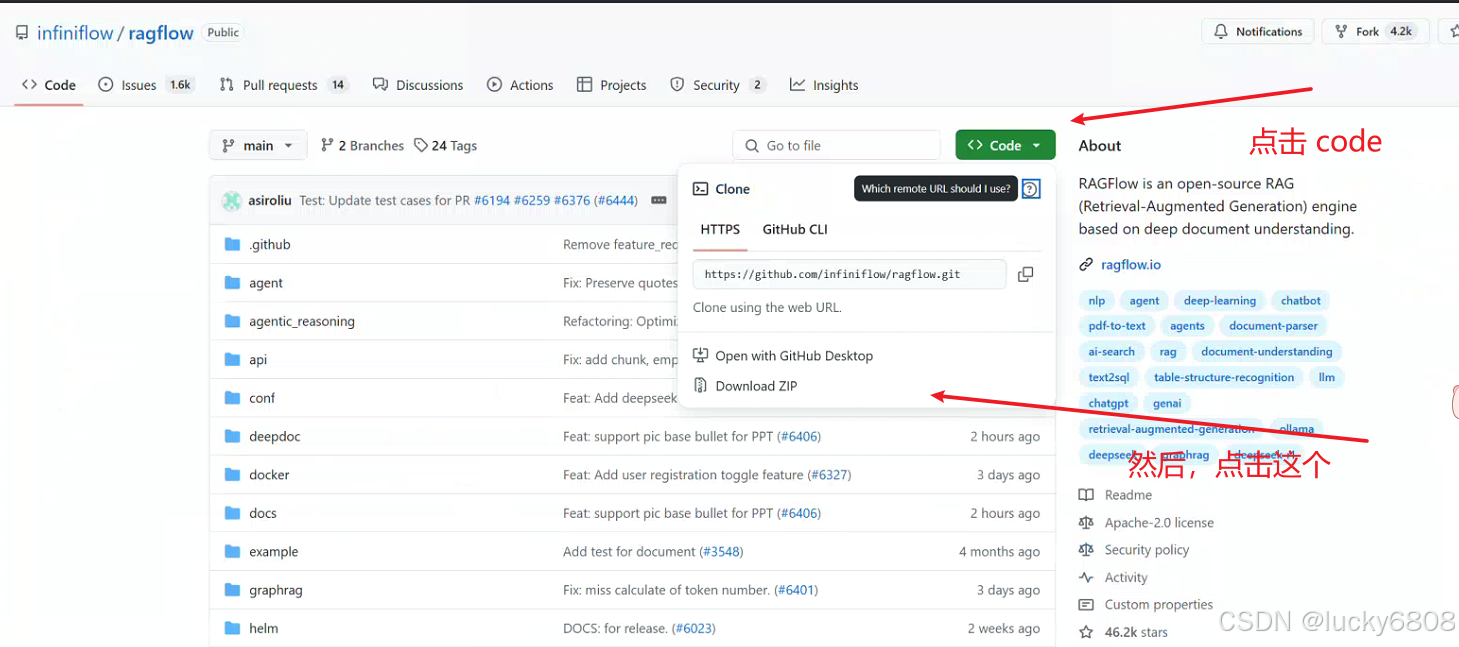
Task: View 2 Branches link
Action: tap(362, 145)
